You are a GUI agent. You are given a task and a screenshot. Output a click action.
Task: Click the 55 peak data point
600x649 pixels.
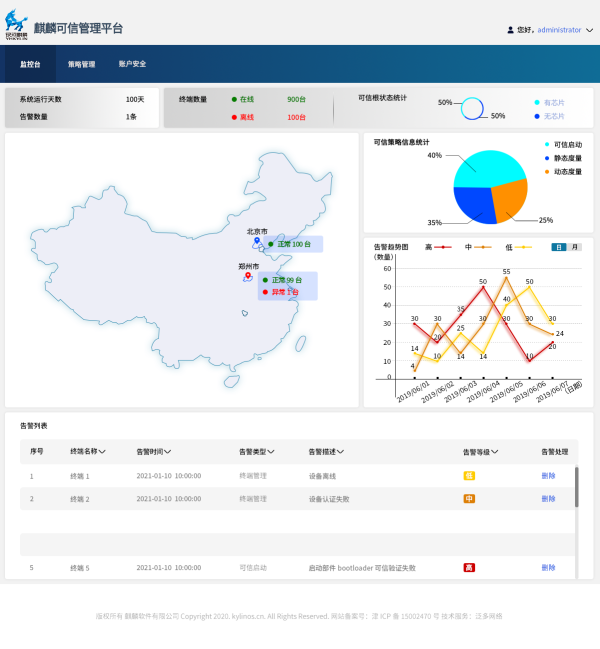click(506, 277)
